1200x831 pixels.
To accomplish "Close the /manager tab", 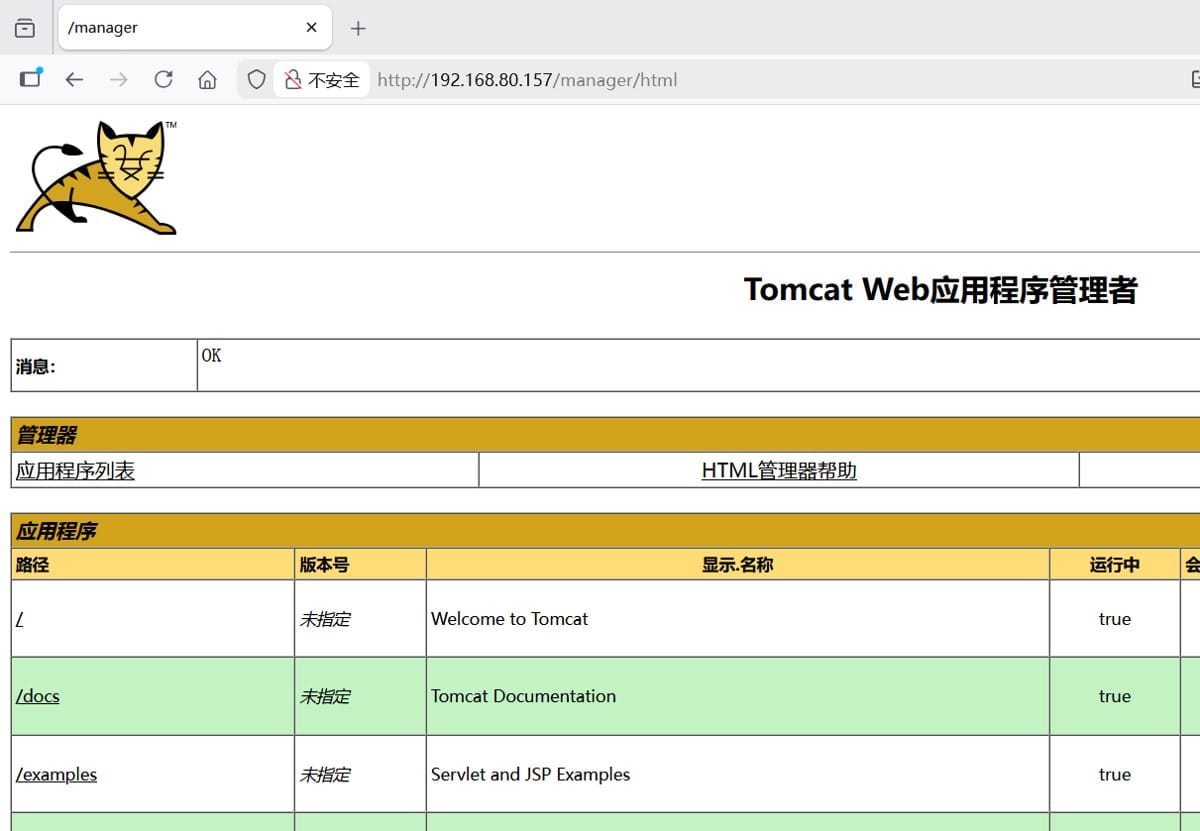I will pyautogui.click(x=311, y=28).
